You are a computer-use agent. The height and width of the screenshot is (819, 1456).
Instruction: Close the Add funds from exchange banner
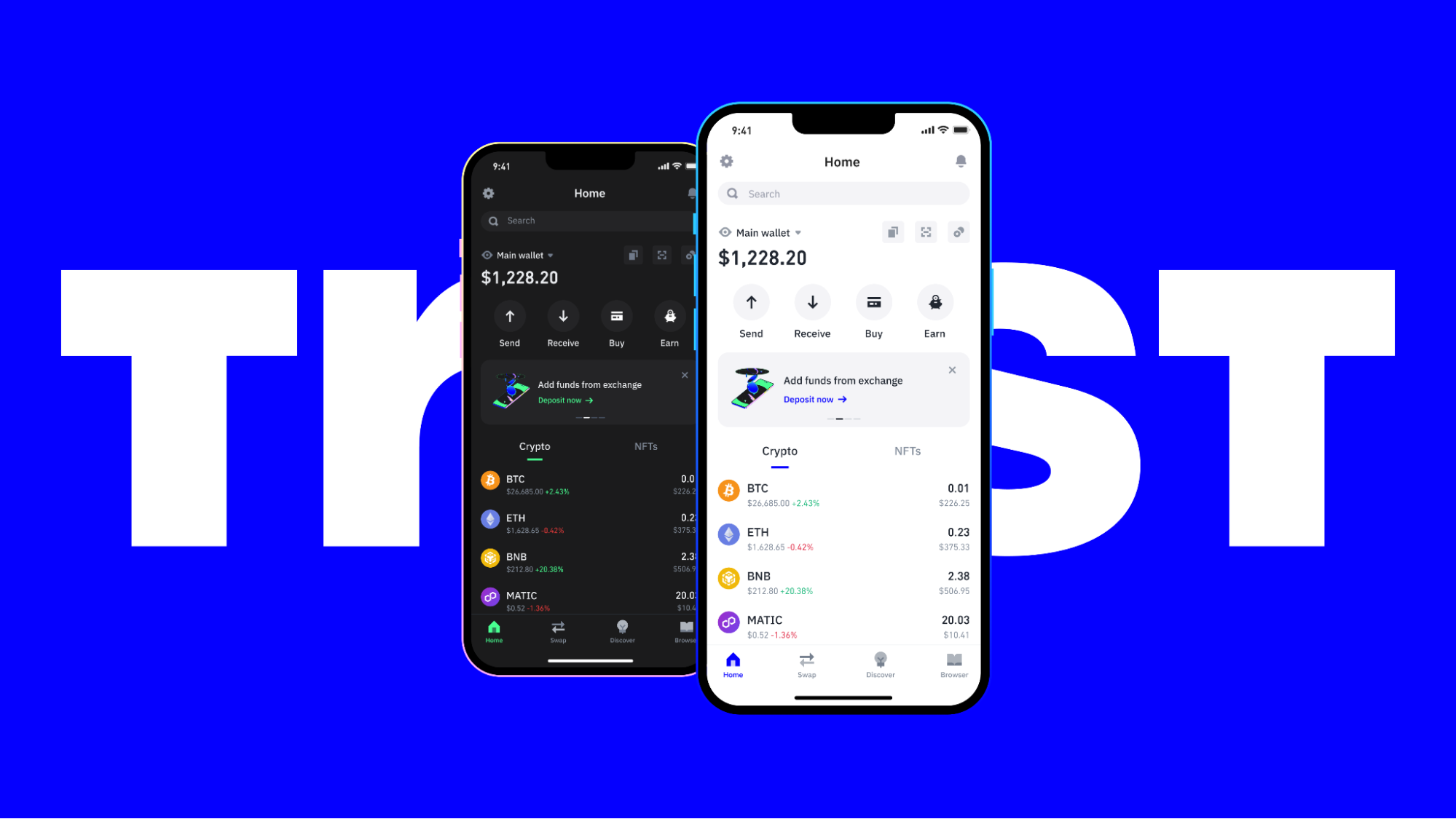tap(952, 370)
